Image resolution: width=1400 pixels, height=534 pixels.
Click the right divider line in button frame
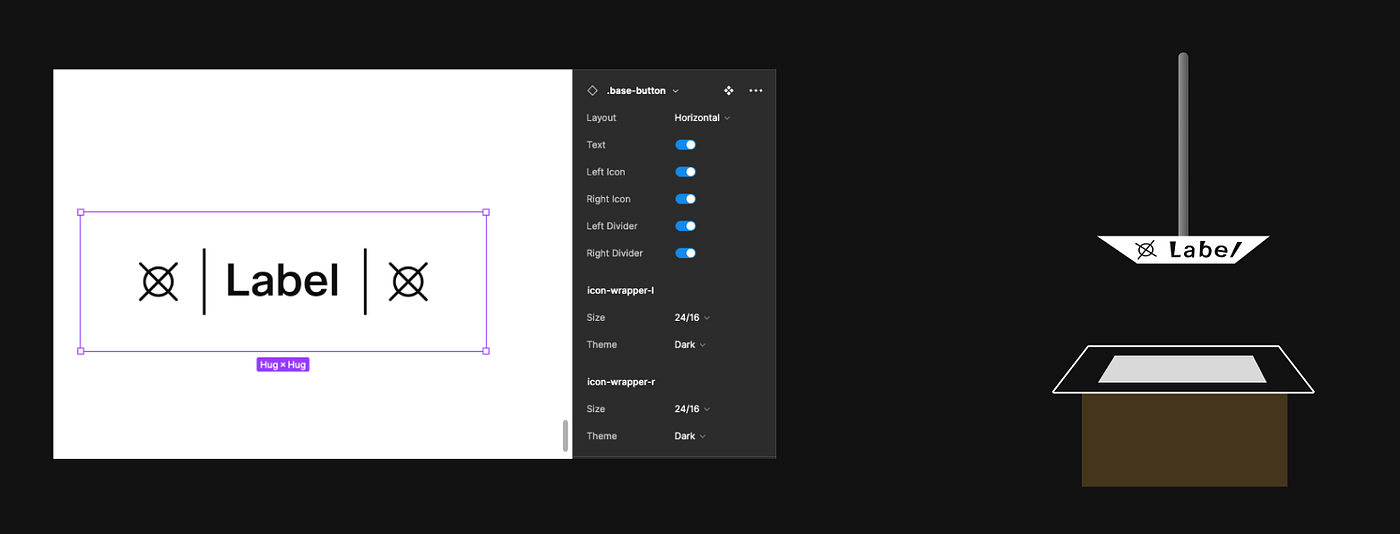(365, 281)
